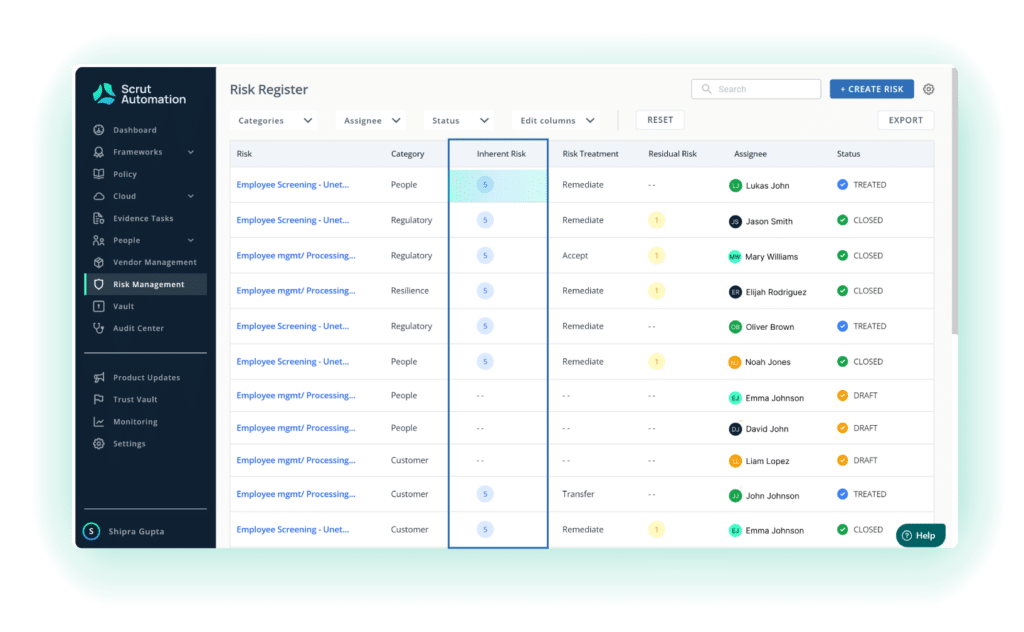Screen dimensions: 1024x632
Task: Click the RESET button
Action: click(x=660, y=120)
